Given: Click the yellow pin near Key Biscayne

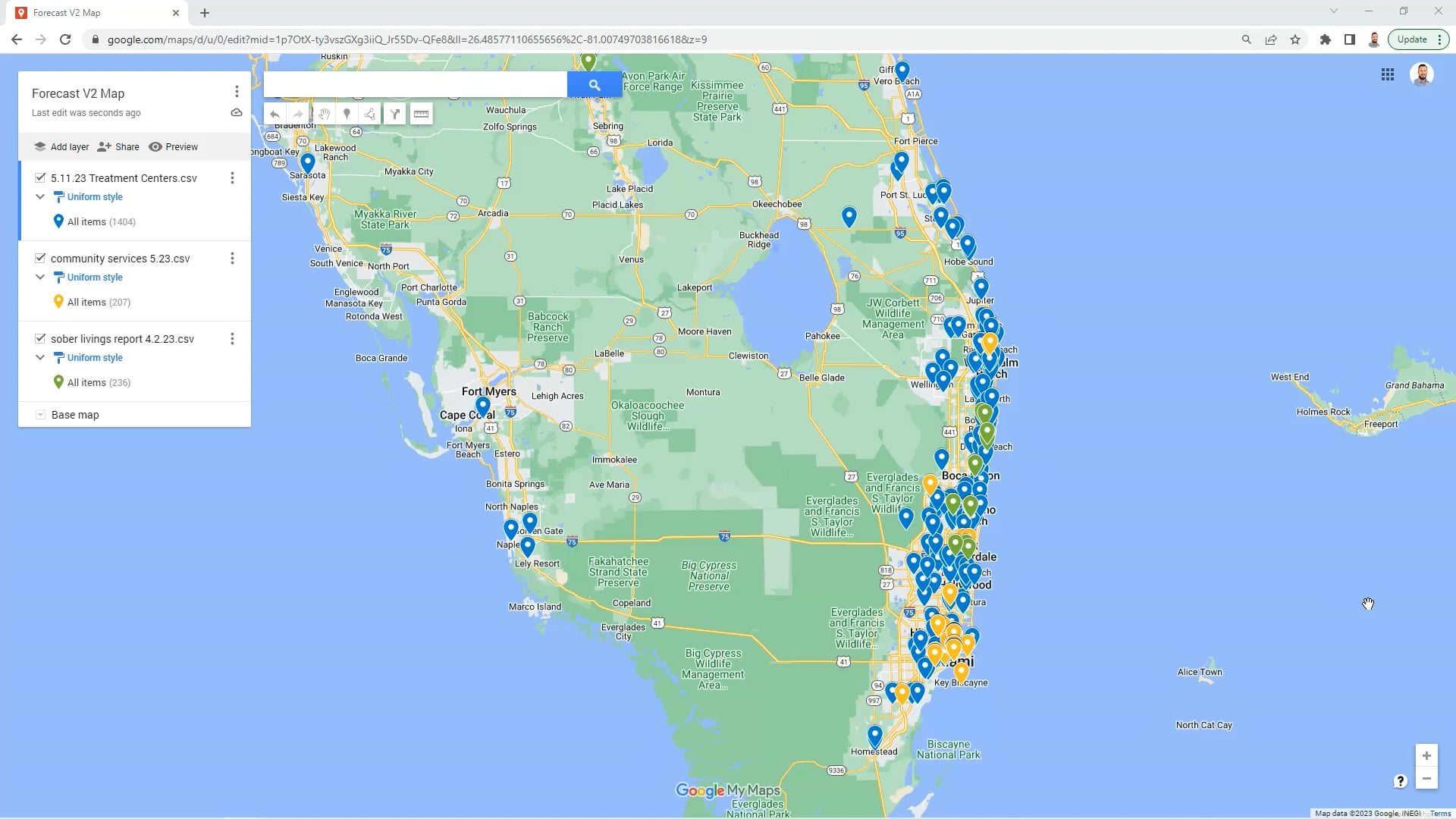Looking at the screenshot, I should tap(961, 672).
